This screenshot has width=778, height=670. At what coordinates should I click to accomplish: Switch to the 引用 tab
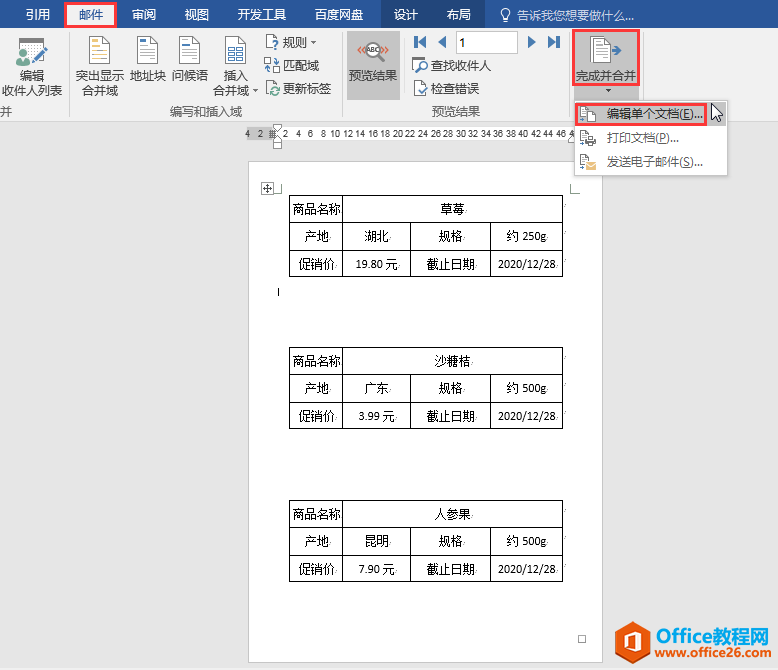pos(38,15)
